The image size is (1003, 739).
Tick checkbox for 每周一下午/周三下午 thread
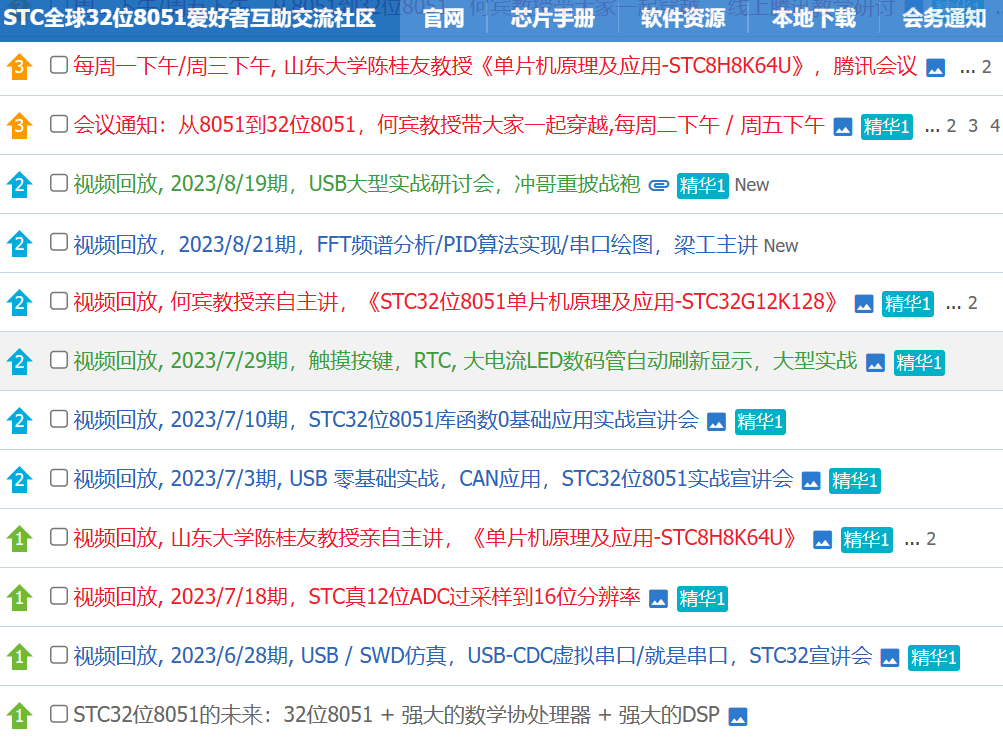point(59,65)
